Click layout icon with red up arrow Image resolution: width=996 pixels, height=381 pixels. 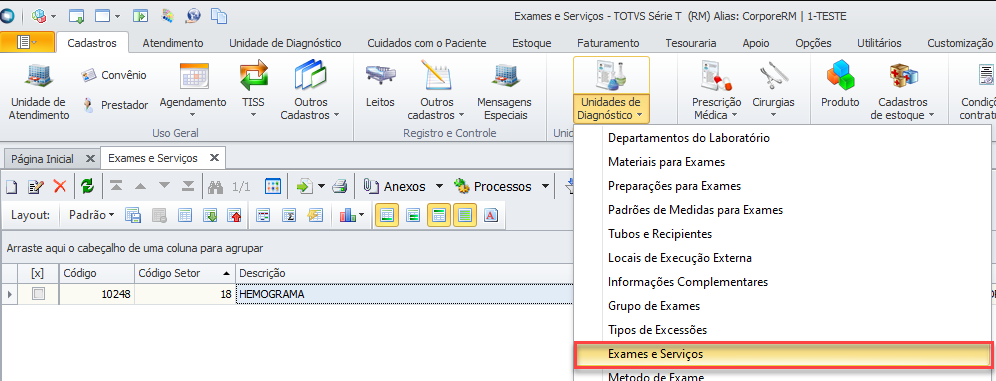coord(234,215)
